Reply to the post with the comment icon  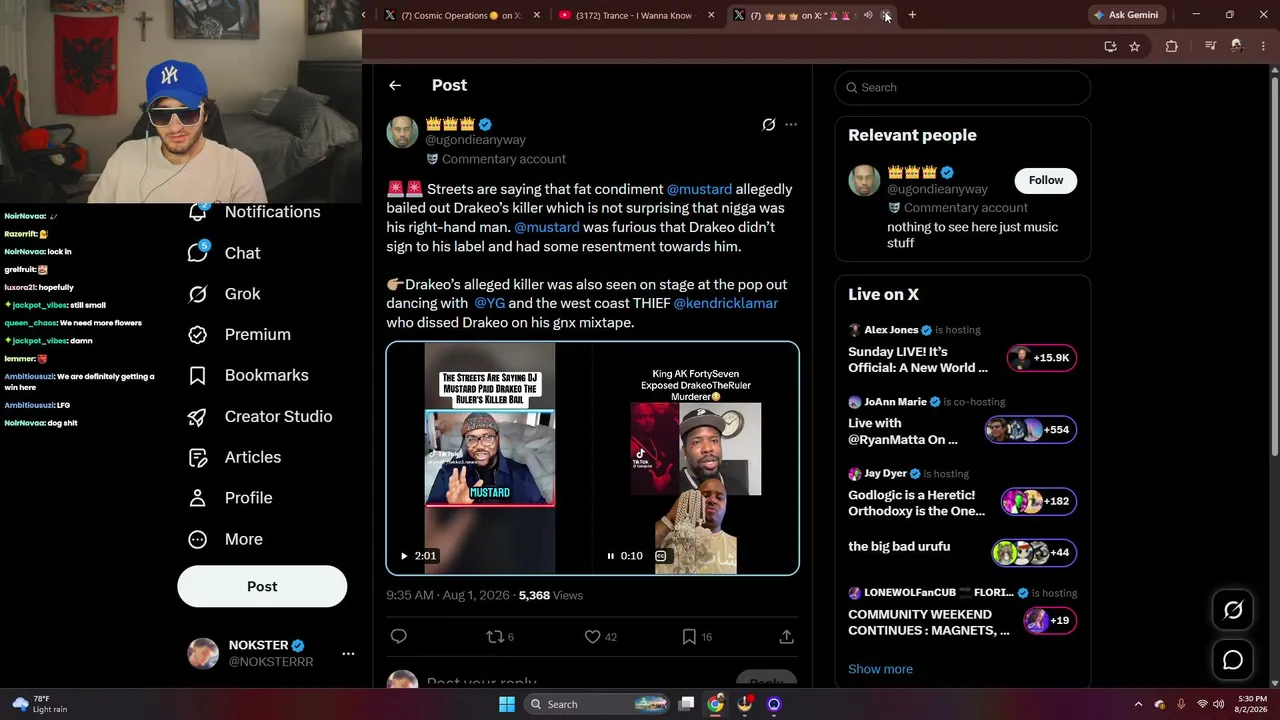pos(399,637)
